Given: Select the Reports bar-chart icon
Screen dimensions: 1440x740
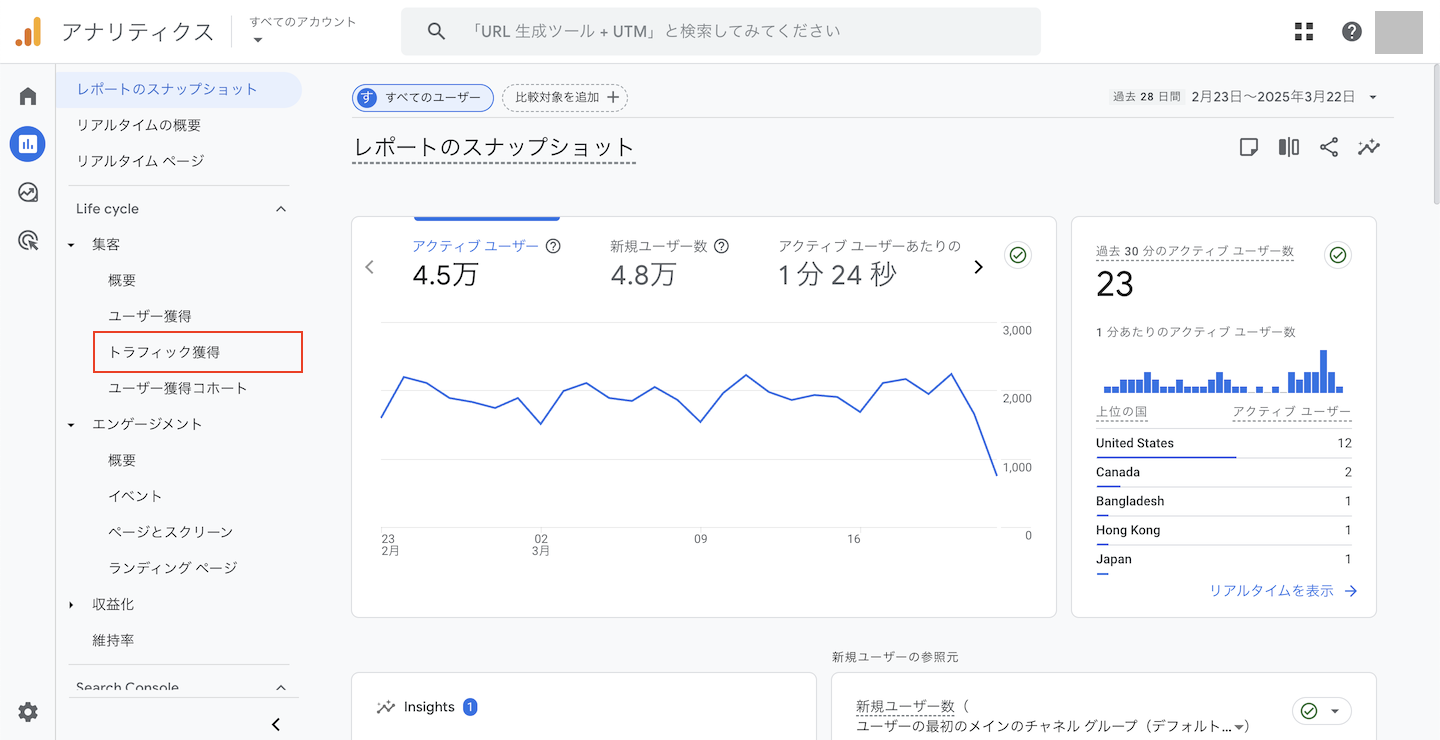Looking at the screenshot, I should pyautogui.click(x=28, y=144).
